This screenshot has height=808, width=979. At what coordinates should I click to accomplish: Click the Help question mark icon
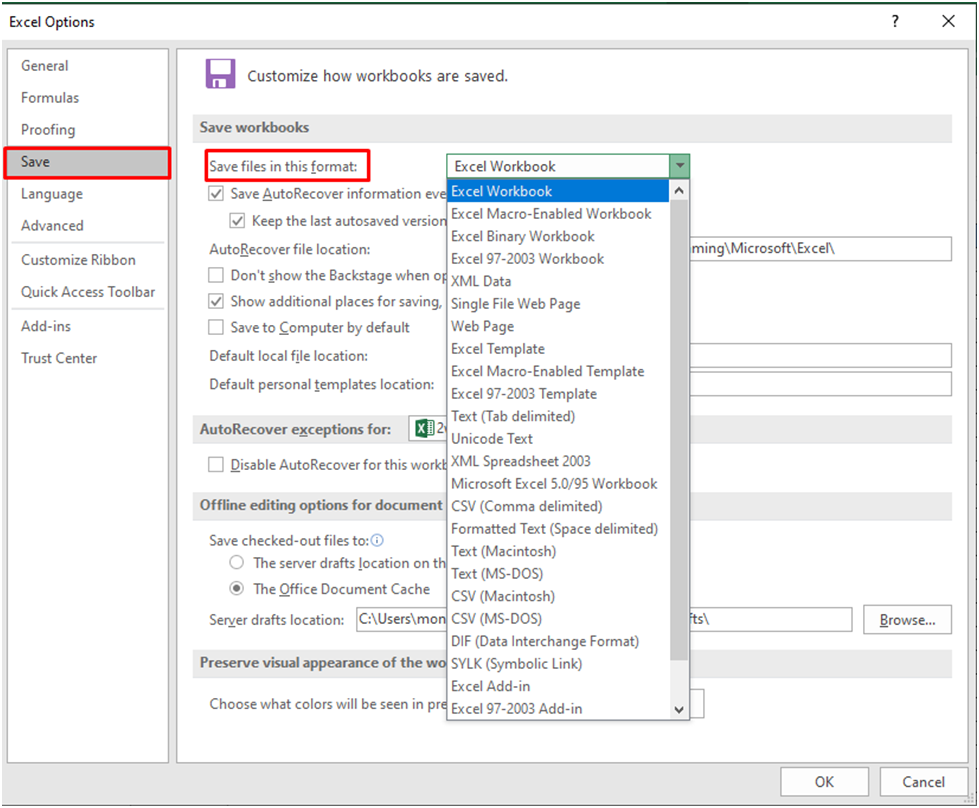pyautogui.click(x=894, y=21)
